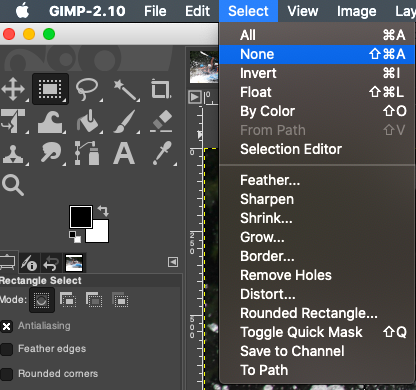Open the View menu
This screenshot has width=416, height=390.
[x=303, y=11]
